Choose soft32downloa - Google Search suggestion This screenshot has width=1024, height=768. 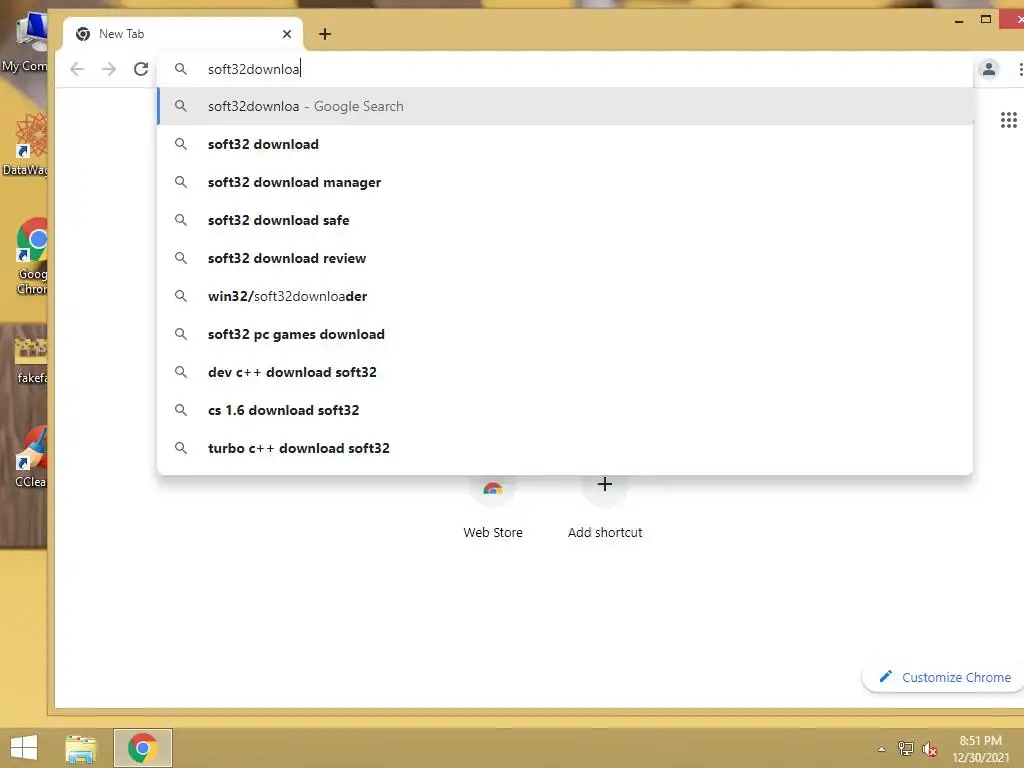tap(566, 106)
